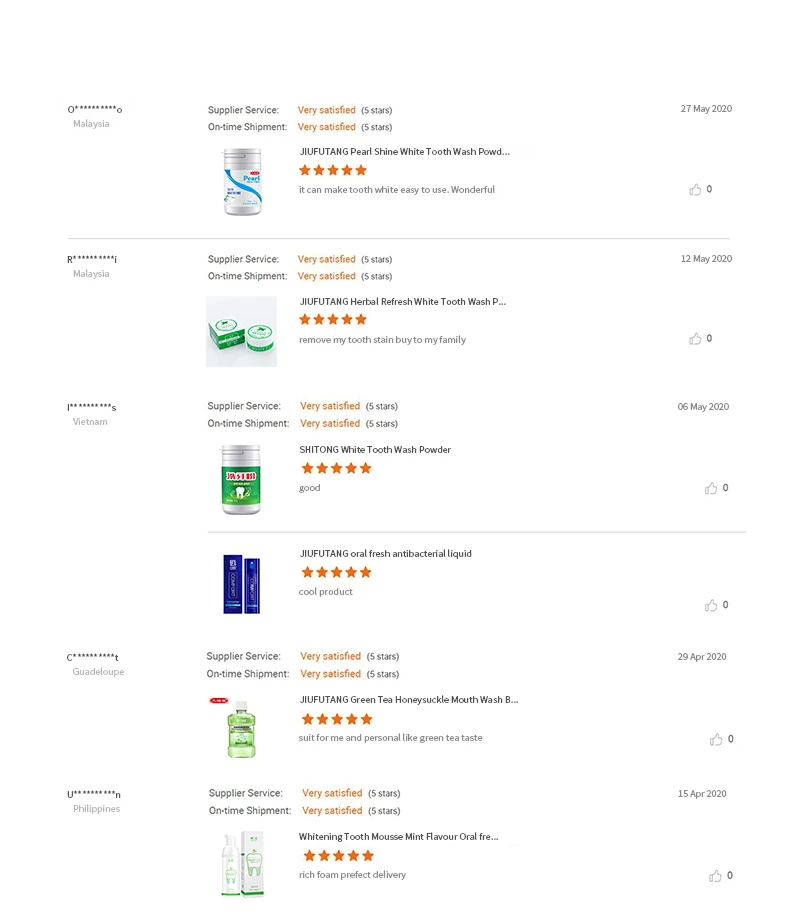Click Whitening Tooth Mousse Mint Flavour title
Screen dimensions: 800x916
[x=398, y=837]
